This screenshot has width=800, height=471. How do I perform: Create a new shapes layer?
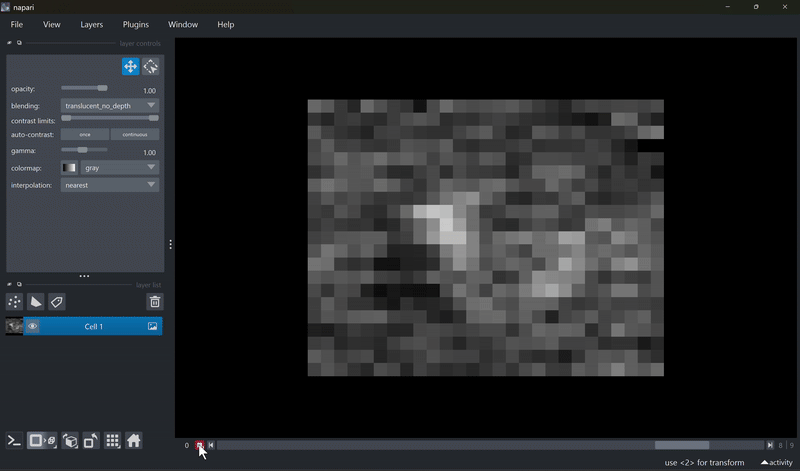(35, 302)
